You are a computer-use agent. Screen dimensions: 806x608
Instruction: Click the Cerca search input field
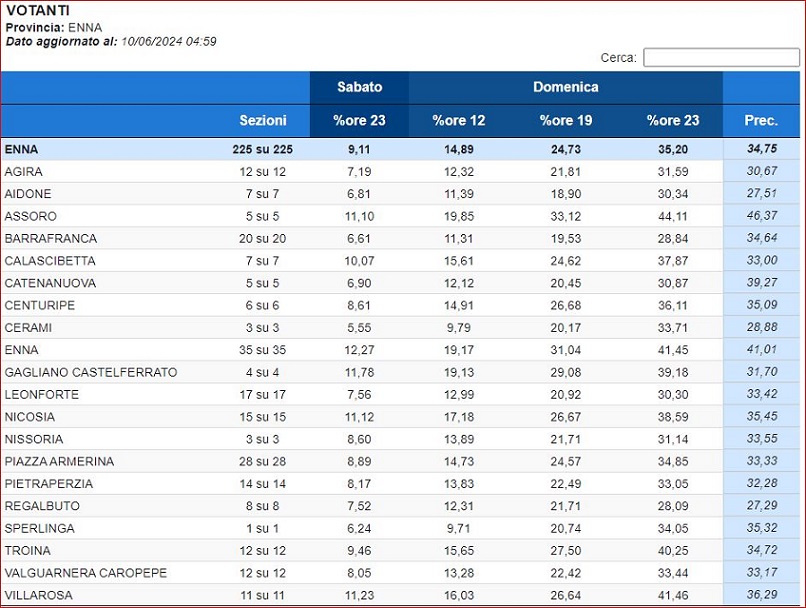click(718, 58)
